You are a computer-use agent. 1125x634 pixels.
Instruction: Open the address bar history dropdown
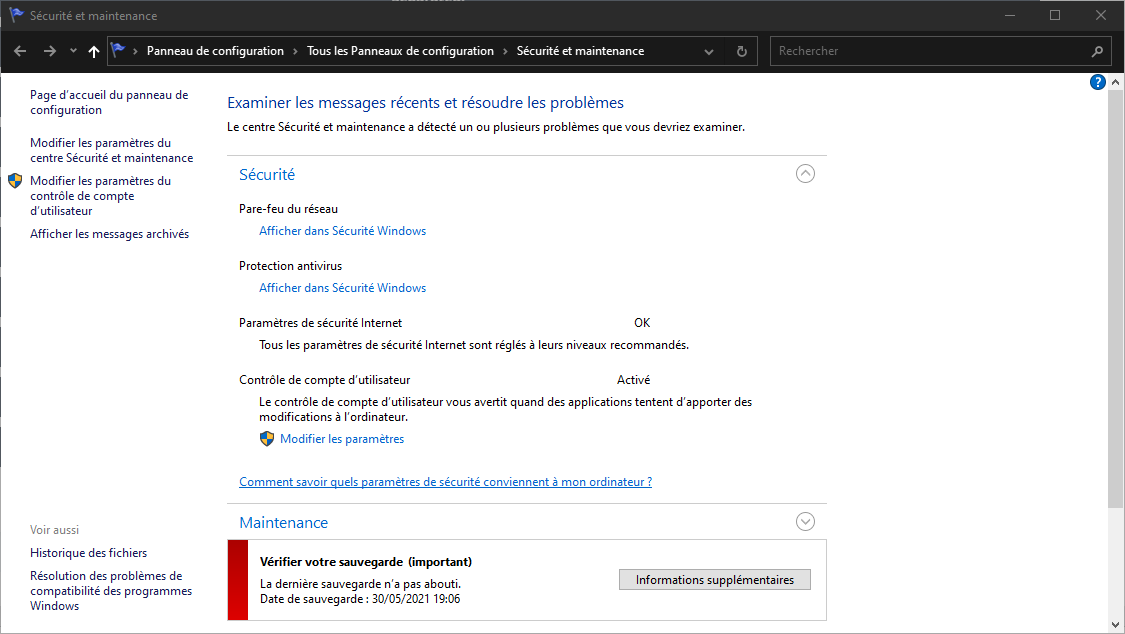pos(709,51)
